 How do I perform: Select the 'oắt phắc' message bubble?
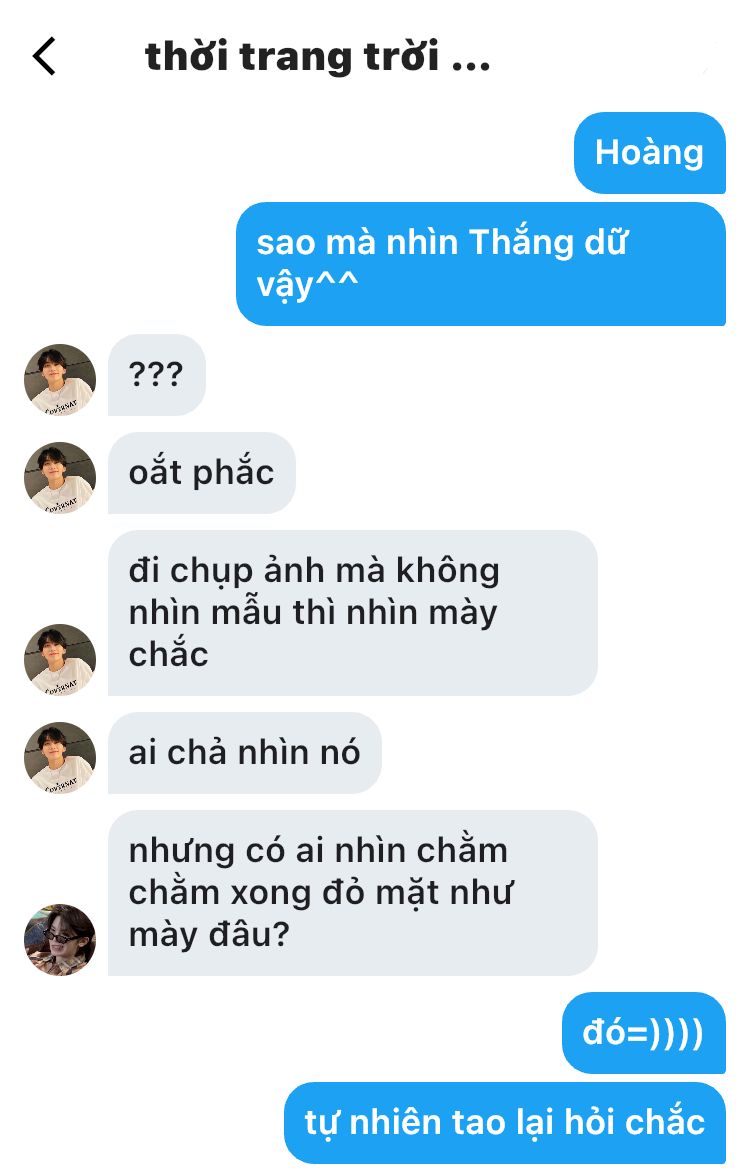tap(202, 473)
